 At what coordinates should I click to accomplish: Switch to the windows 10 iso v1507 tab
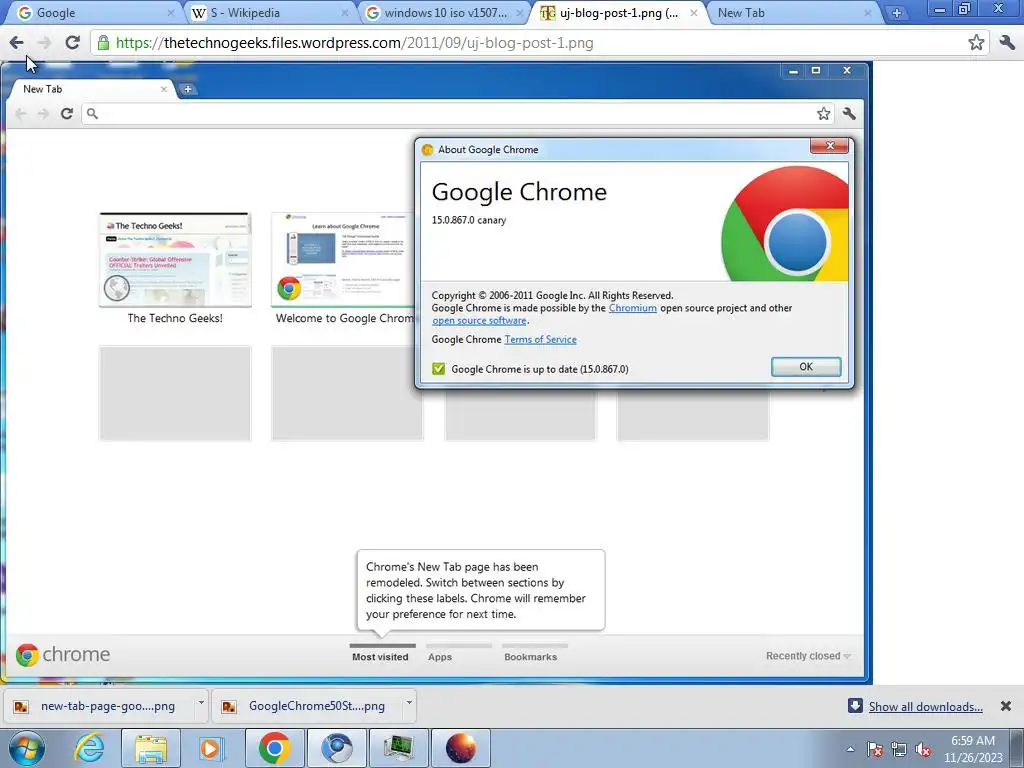tap(444, 13)
